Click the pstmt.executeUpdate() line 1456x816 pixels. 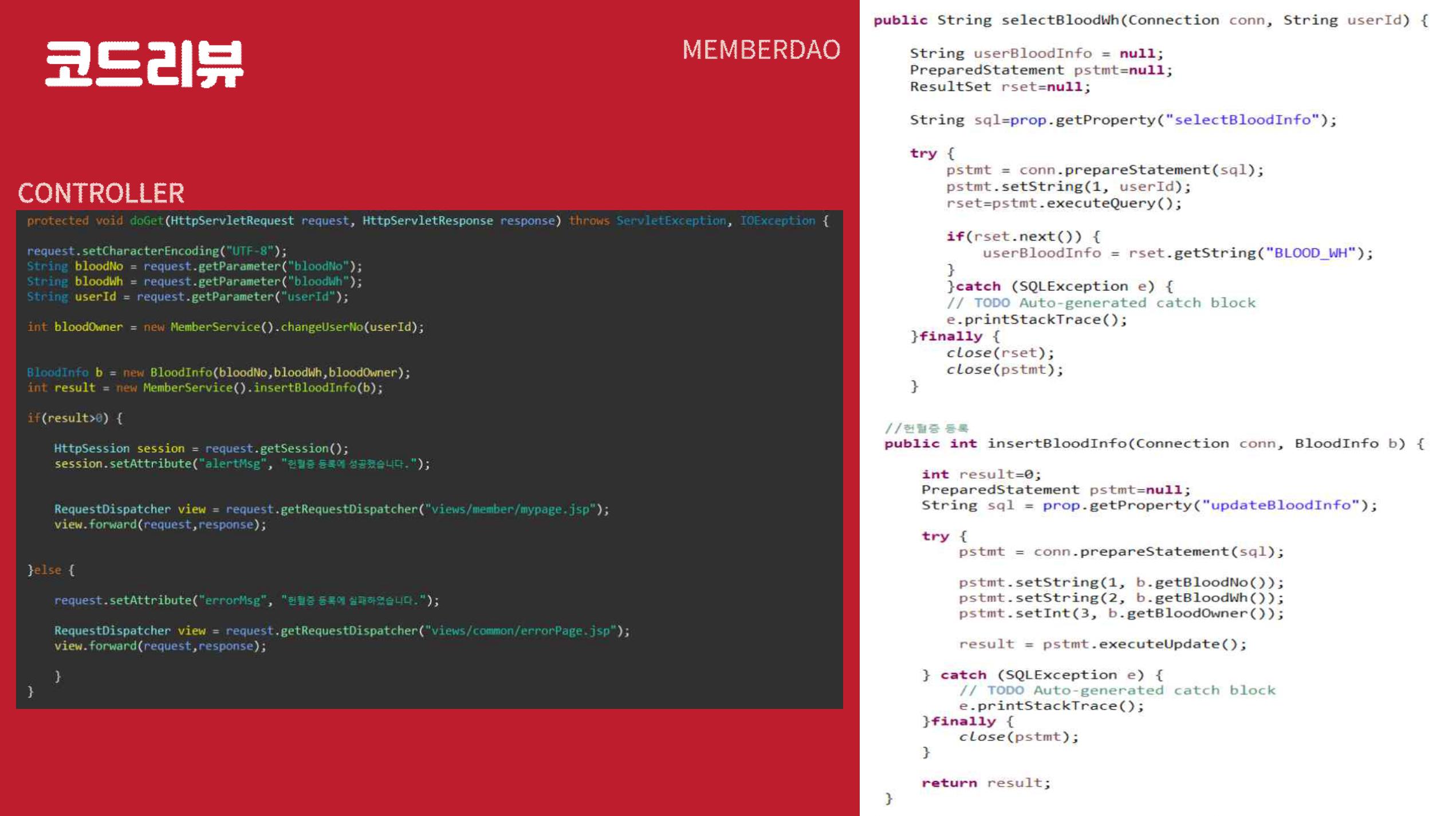tap(1103, 644)
